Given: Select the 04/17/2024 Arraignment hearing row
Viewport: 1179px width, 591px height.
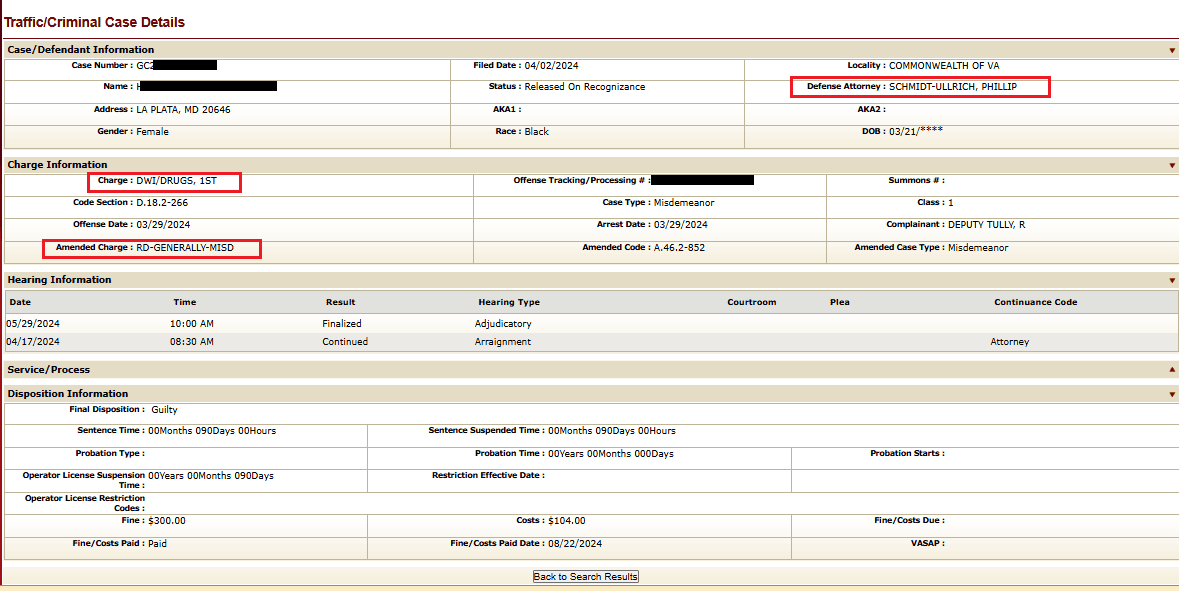Looking at the screenshot, I should pyautogui.click(x=502, y=342).
